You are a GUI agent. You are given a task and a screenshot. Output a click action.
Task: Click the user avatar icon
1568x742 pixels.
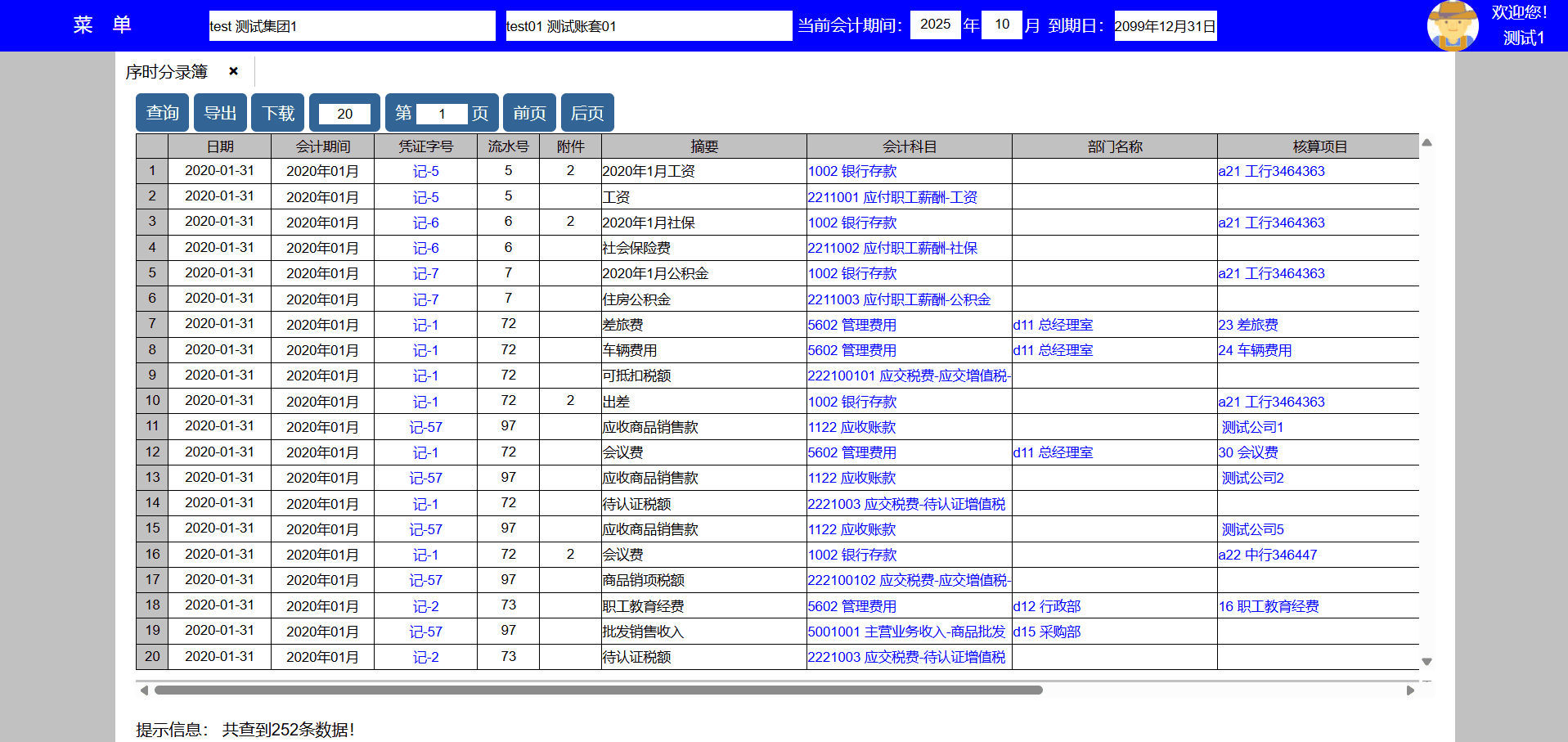[1452, 25]
